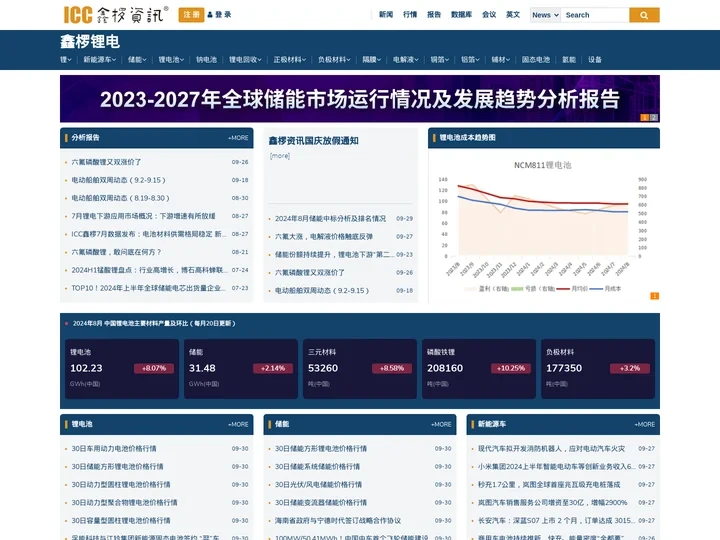
Task: Click the 负极材料 177350 data card
Action: point(597,368)
